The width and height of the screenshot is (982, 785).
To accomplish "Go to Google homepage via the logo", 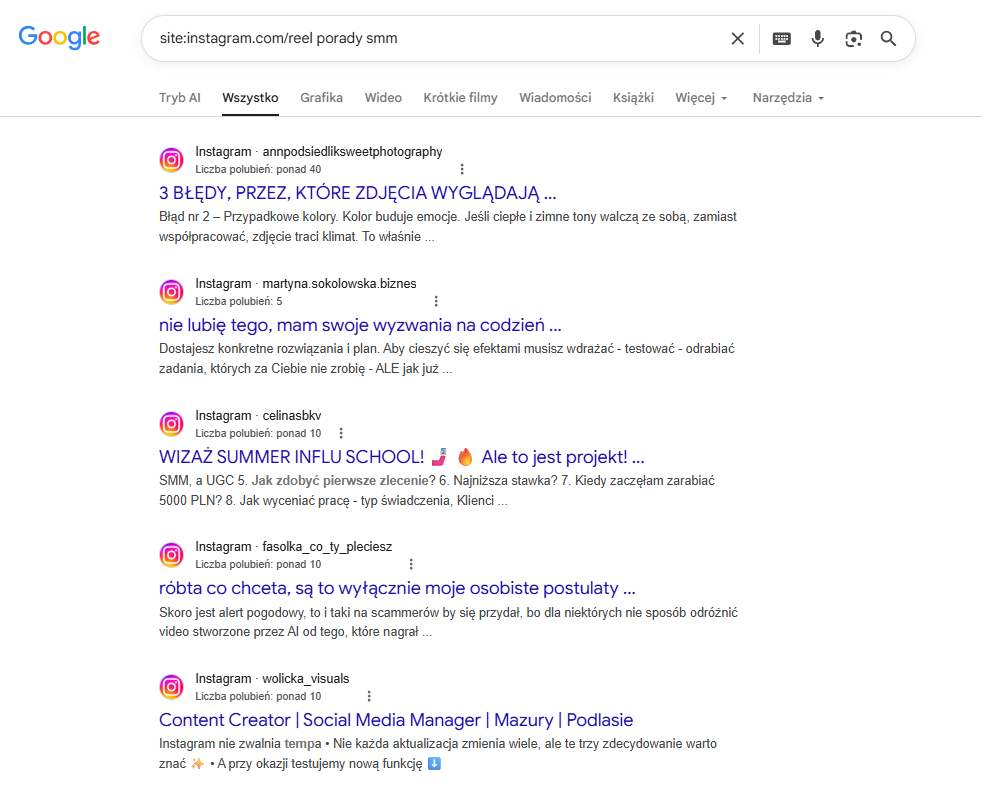I will pyautogui.click(x=59, y=38).
